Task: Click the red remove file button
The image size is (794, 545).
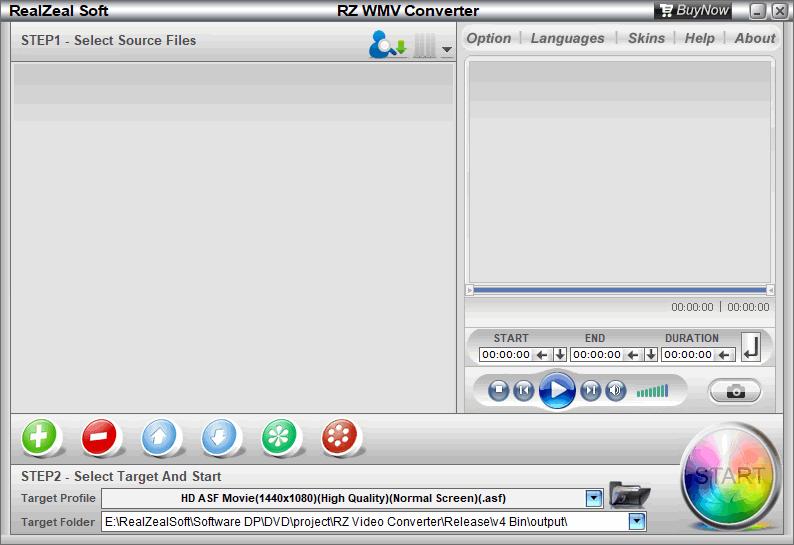Action: [99, 436]
